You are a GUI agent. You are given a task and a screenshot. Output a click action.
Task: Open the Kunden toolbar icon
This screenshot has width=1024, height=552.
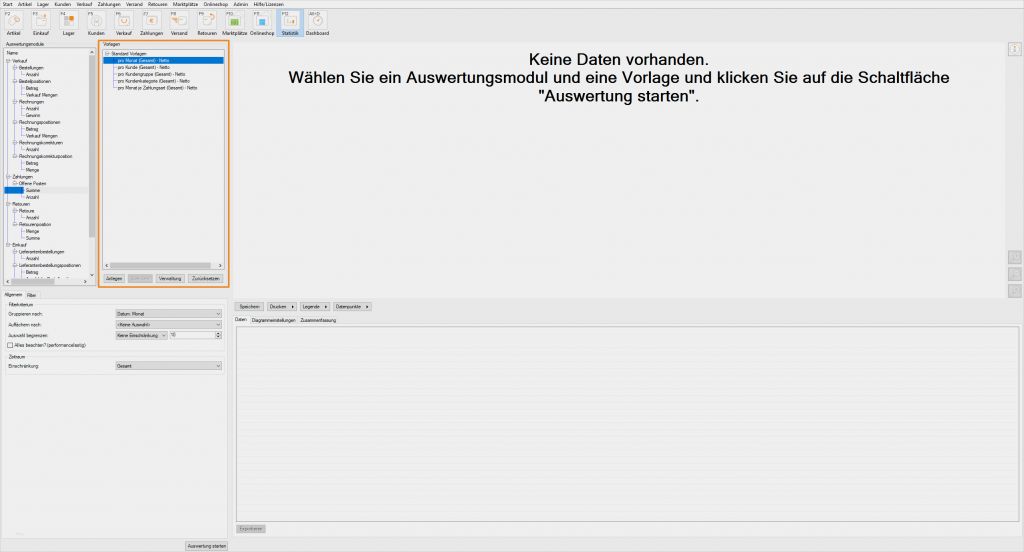tap(96, 22)
